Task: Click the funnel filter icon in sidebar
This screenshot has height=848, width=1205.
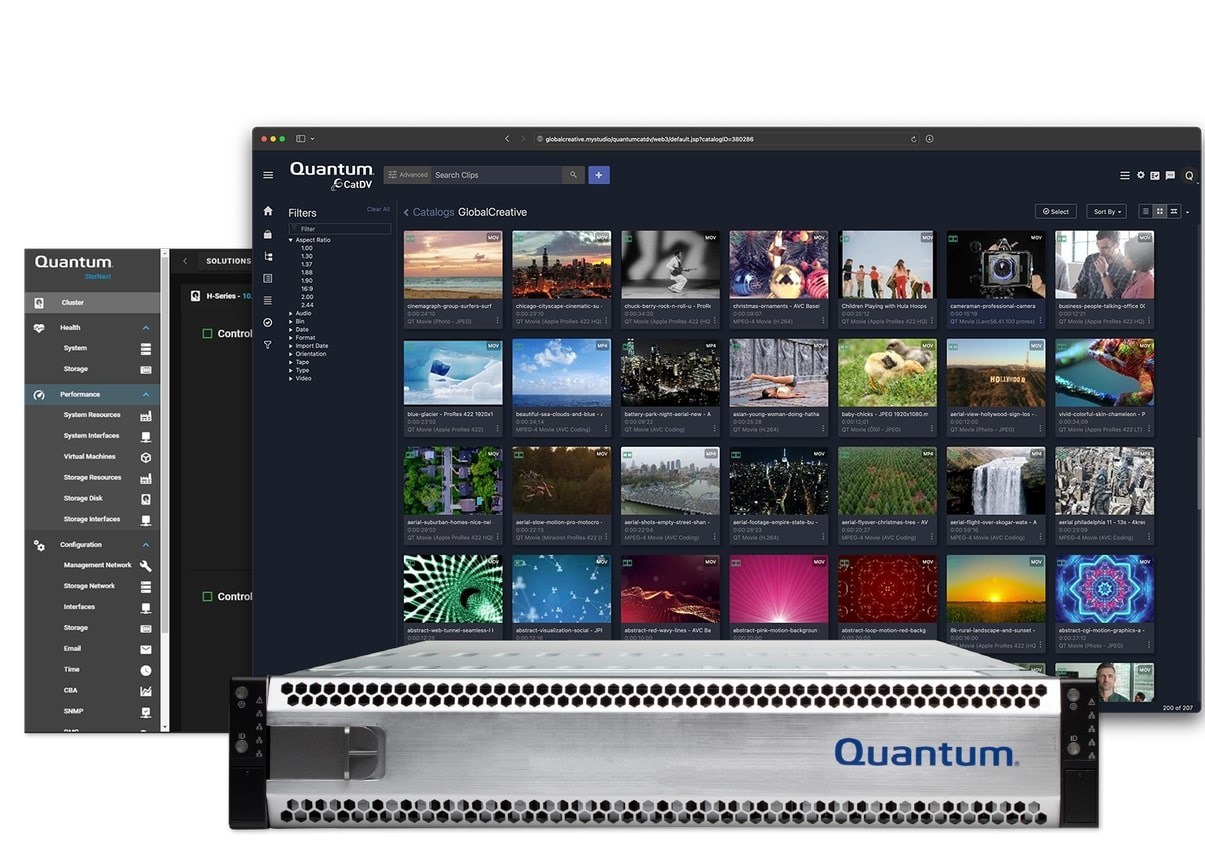Action: tap(268, 344)
